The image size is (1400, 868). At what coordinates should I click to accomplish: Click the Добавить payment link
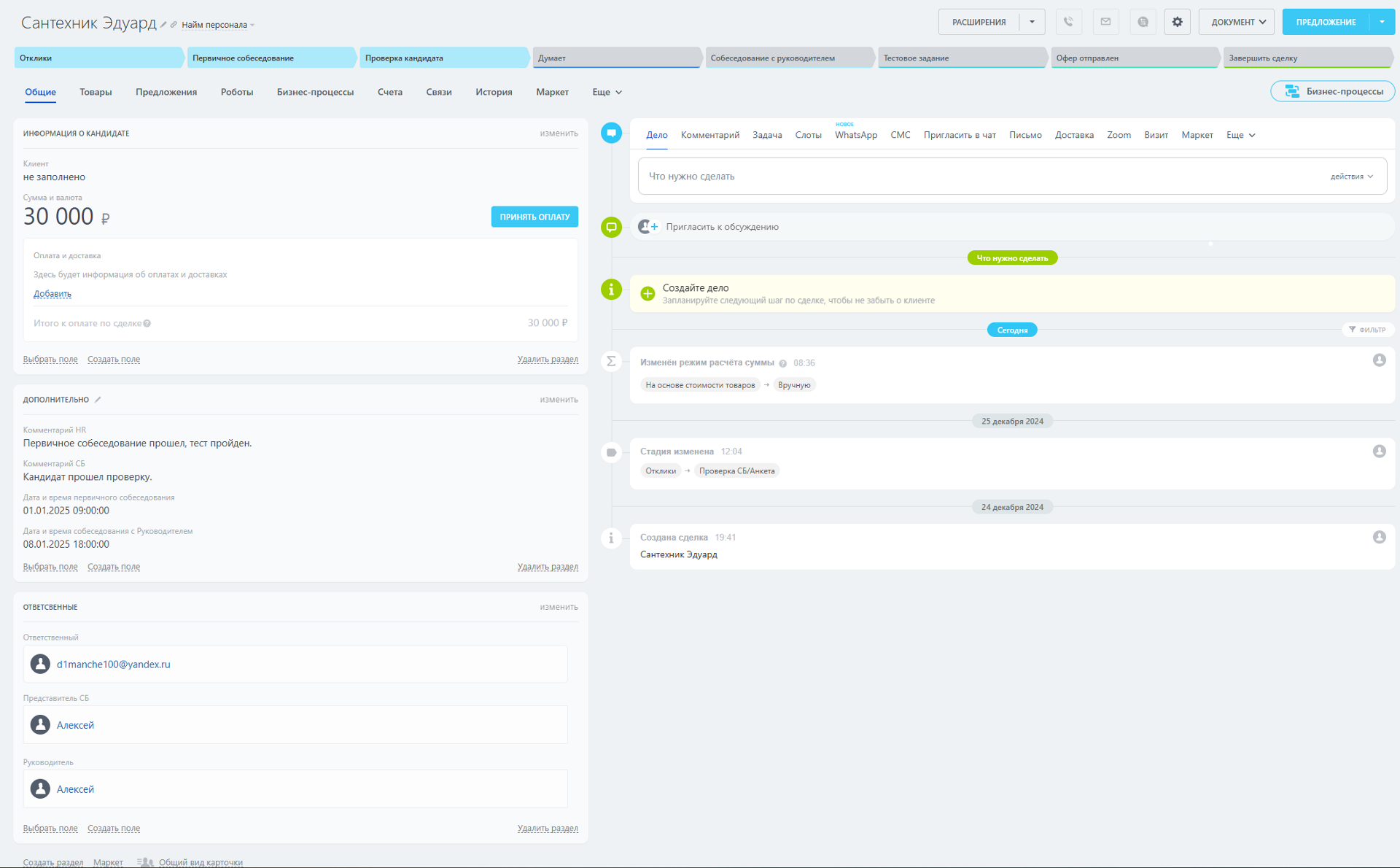tap(52, 294)
